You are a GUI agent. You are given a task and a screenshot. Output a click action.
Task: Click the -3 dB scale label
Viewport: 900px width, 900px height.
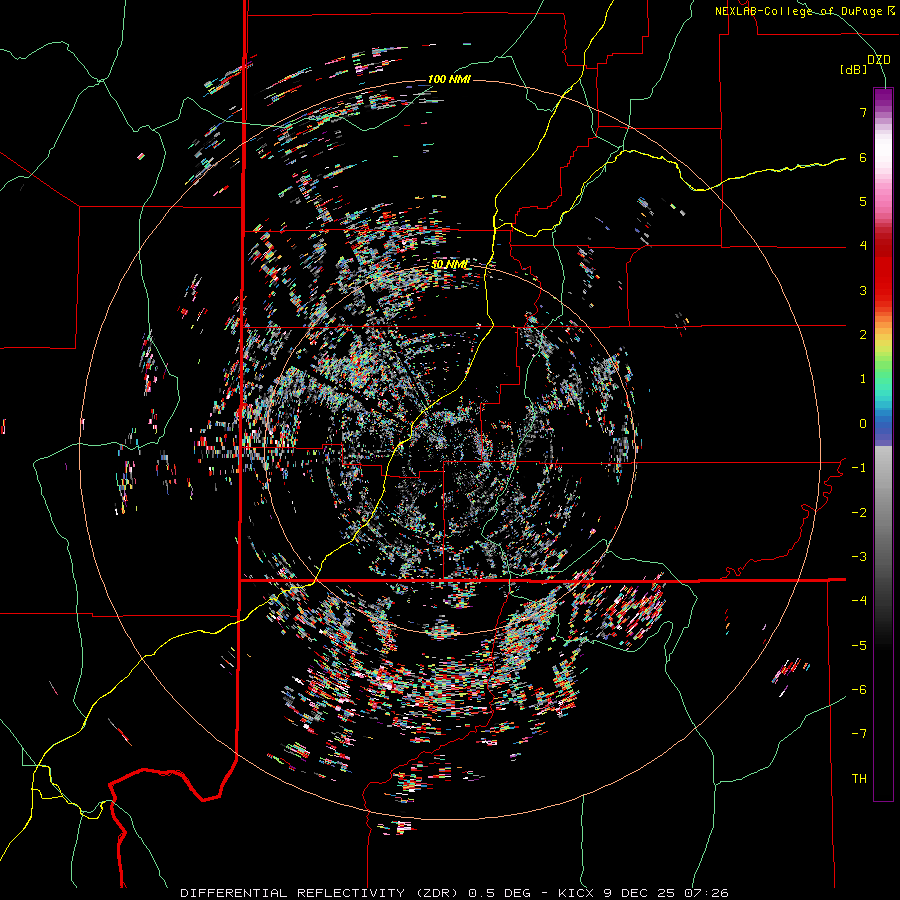coord(859,557)
